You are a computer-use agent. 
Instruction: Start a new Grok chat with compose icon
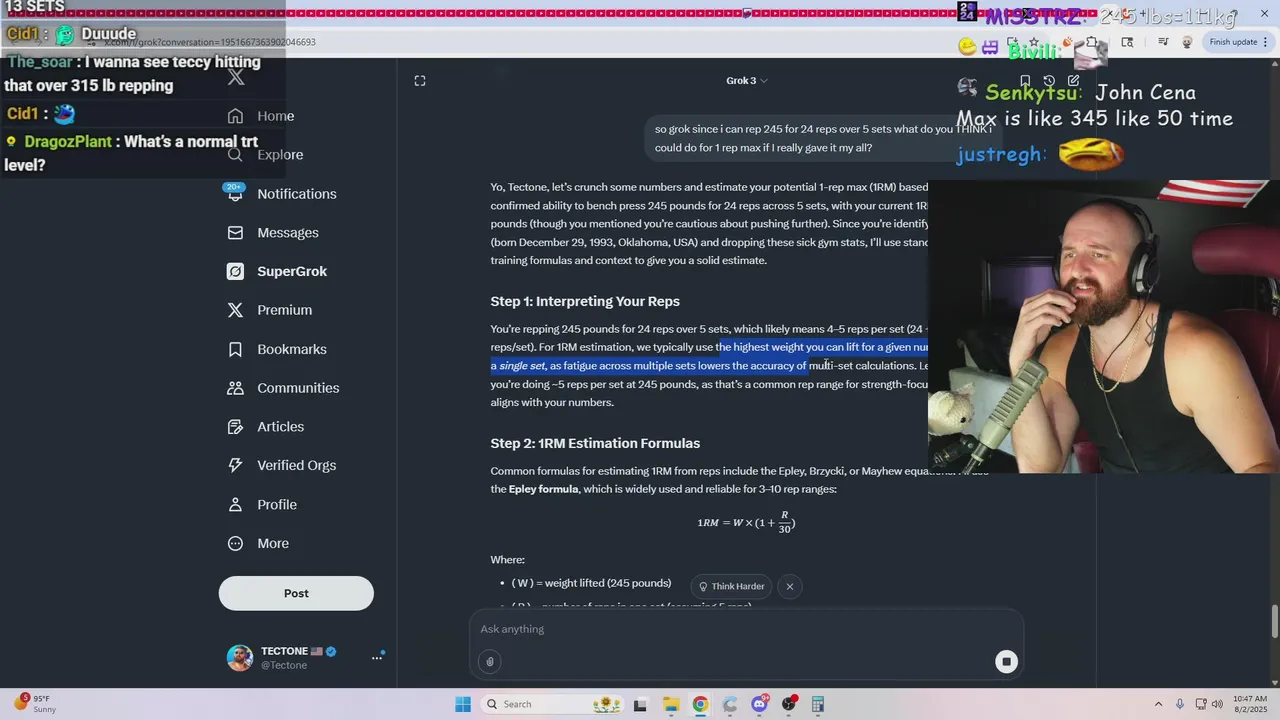click(x=1073, y=81)
